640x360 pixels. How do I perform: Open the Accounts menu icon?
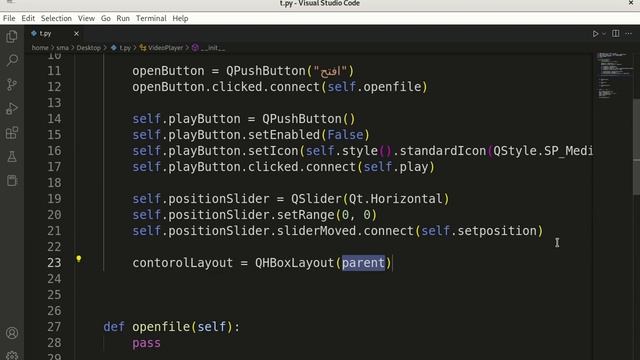(12, 333)
